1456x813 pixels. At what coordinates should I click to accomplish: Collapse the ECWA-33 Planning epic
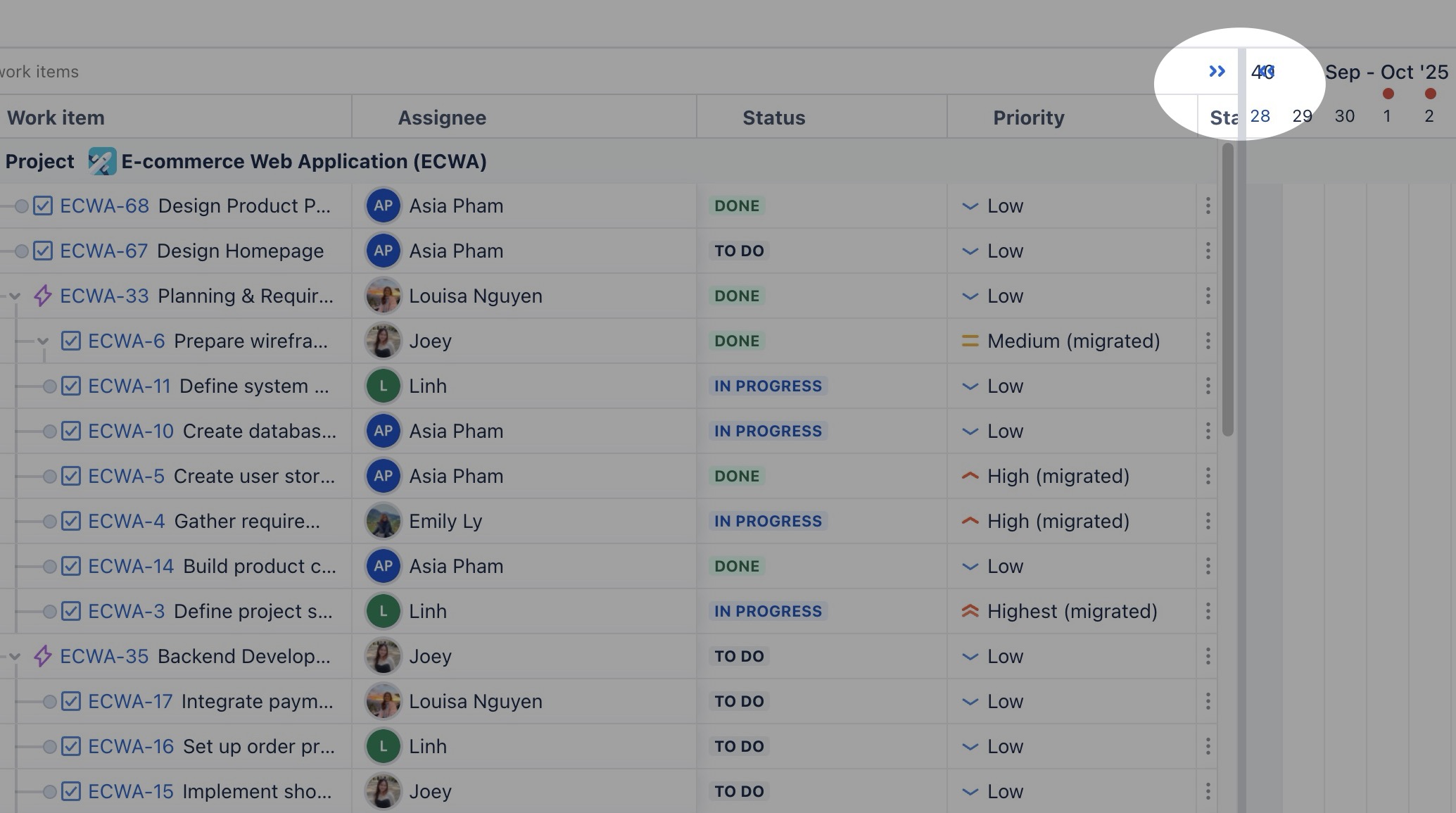pyautogui.click(x=15, y=296)
